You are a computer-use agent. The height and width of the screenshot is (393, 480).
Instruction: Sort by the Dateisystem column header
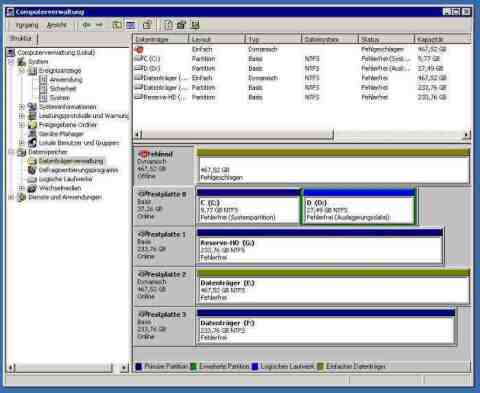[x=329, y=39]
